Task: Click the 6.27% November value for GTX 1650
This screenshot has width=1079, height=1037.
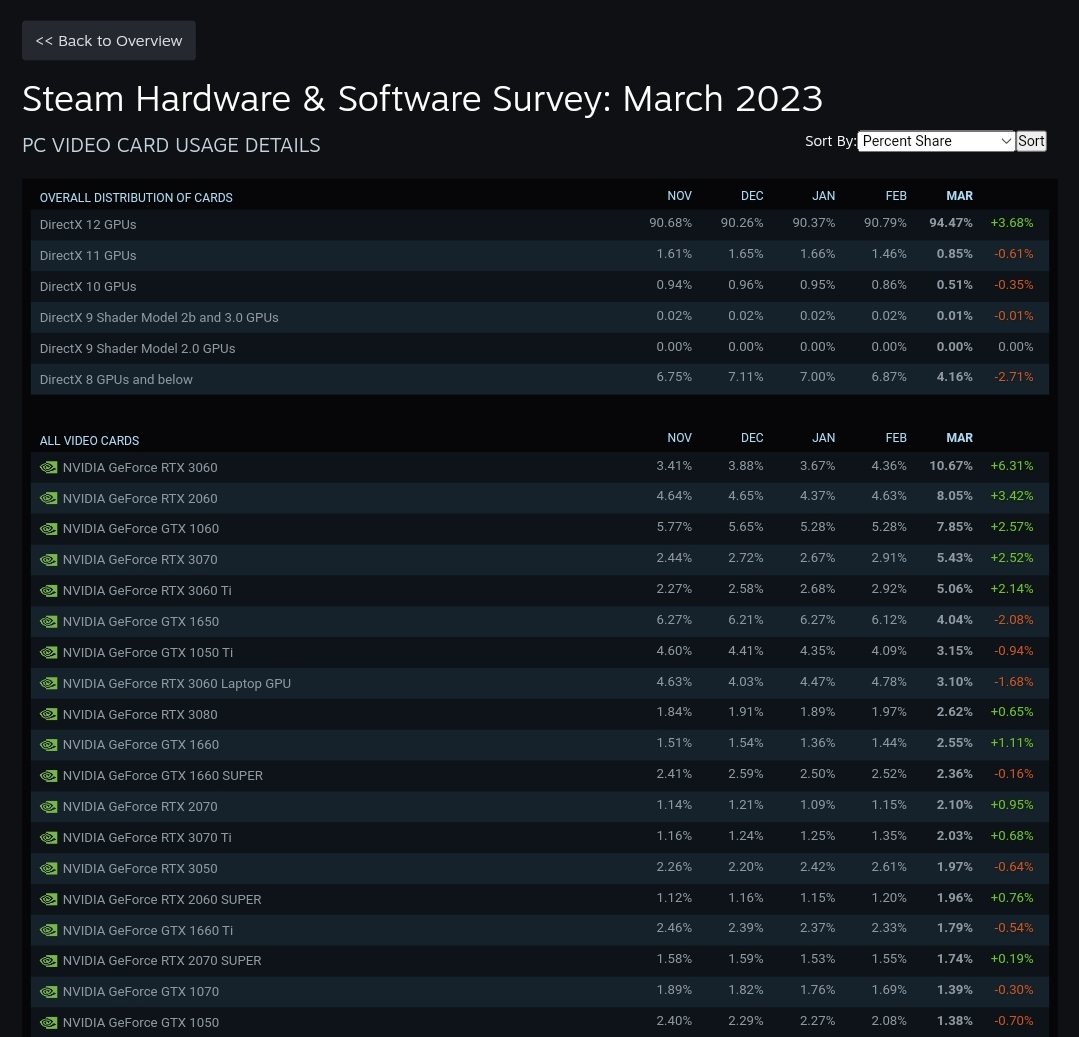Action: (x=674, y=620)
